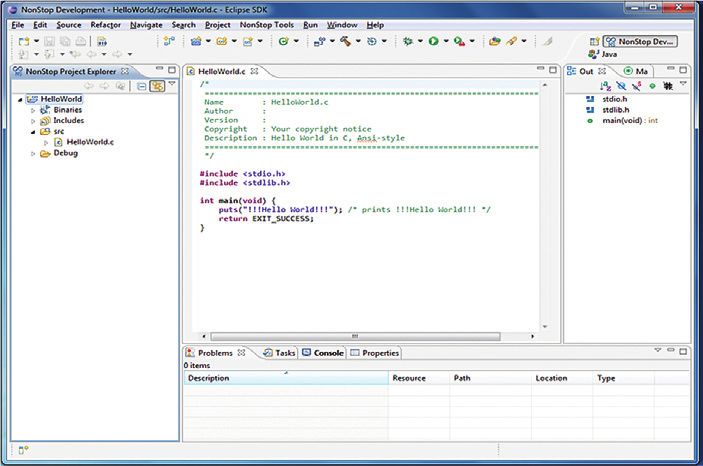Click the build configuration icon left of hammer
Image resolution: width=703 pixels, height=466 pixels.
coord(319,41)
